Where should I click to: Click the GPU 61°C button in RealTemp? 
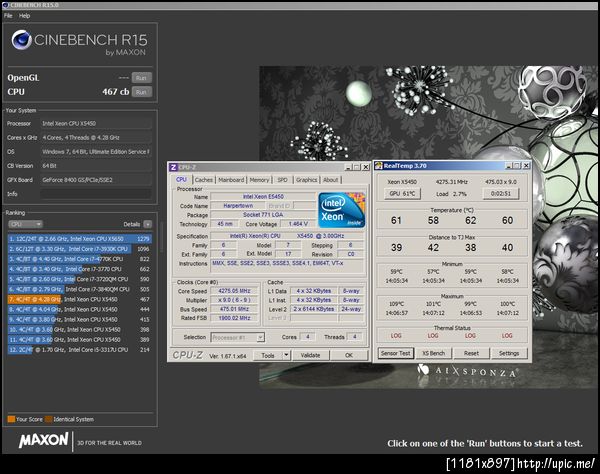pyautogui.click(x=402, y=194)
